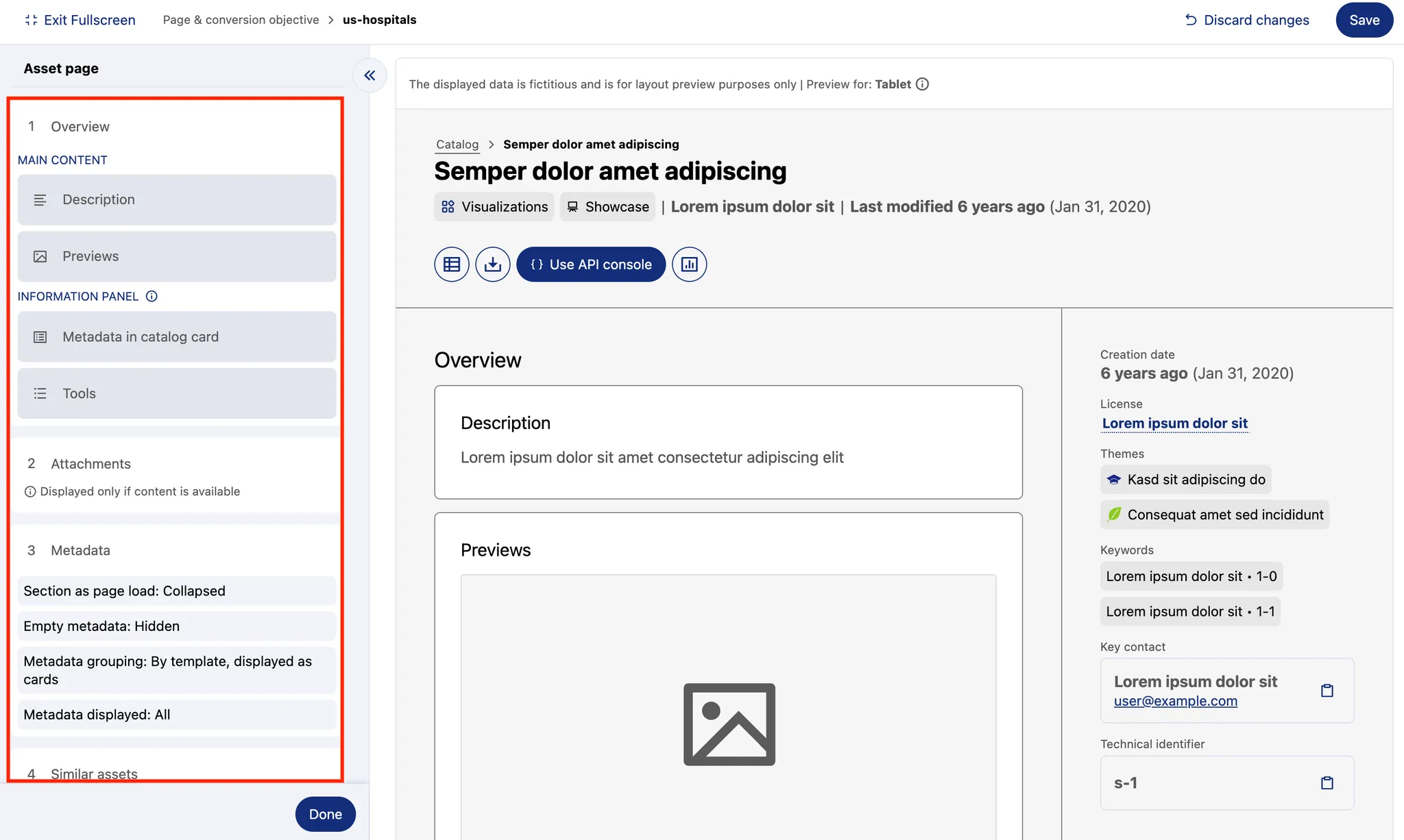Viewport: 1404px width, 840px height.
Task: Collapse the Asset page side panel
Action: pos(370,75)
